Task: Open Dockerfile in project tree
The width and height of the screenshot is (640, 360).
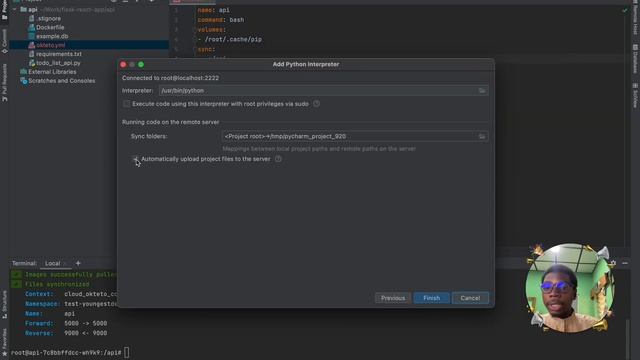Action: [x=50, y=27]
